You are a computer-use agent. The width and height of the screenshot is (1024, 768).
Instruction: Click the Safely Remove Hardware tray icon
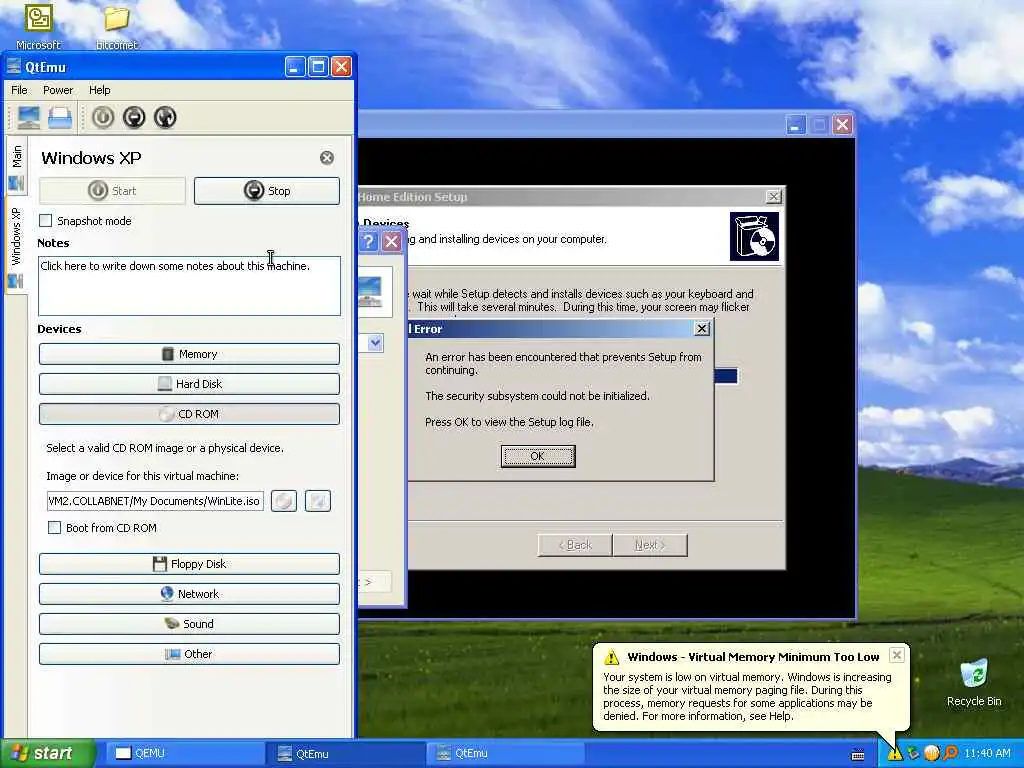click(913, 753)
